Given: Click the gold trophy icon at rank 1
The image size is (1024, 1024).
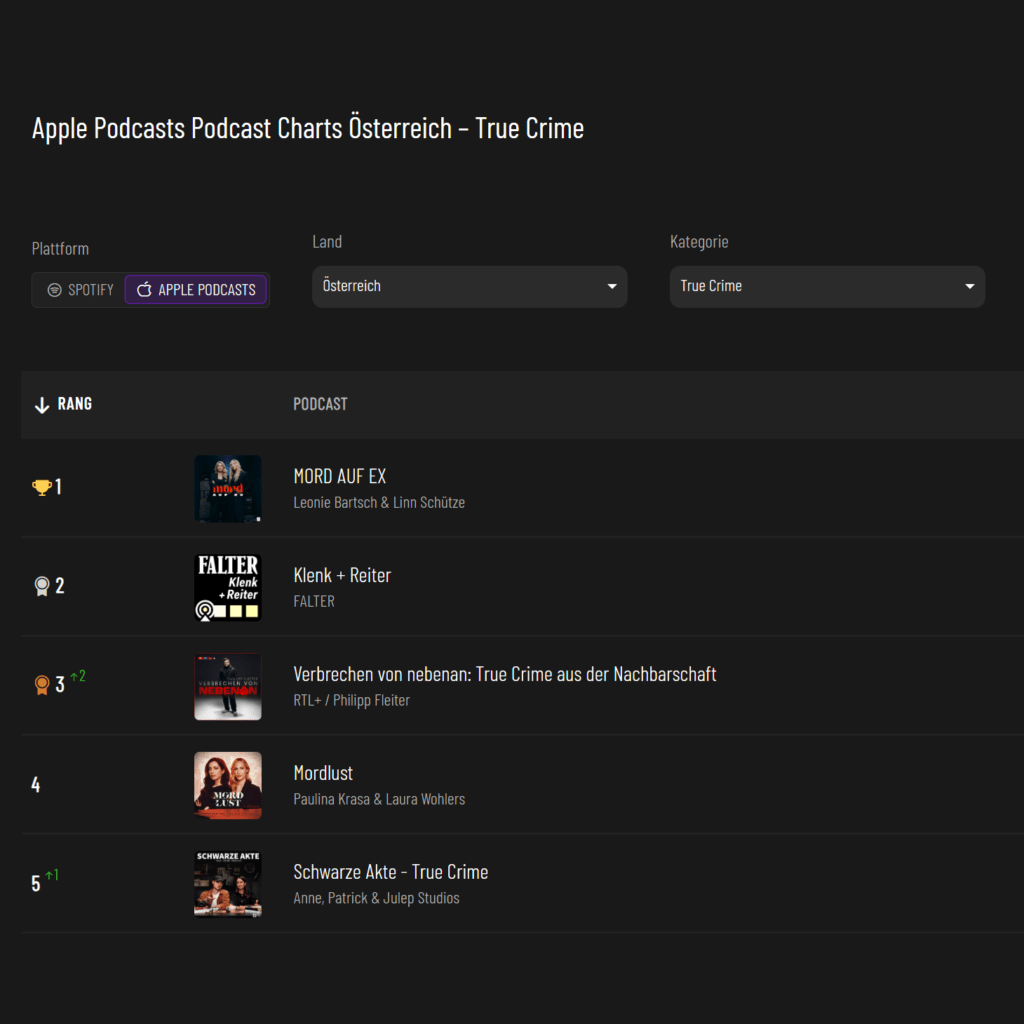Looking at the screenshot, I should [x=42, y=487].
